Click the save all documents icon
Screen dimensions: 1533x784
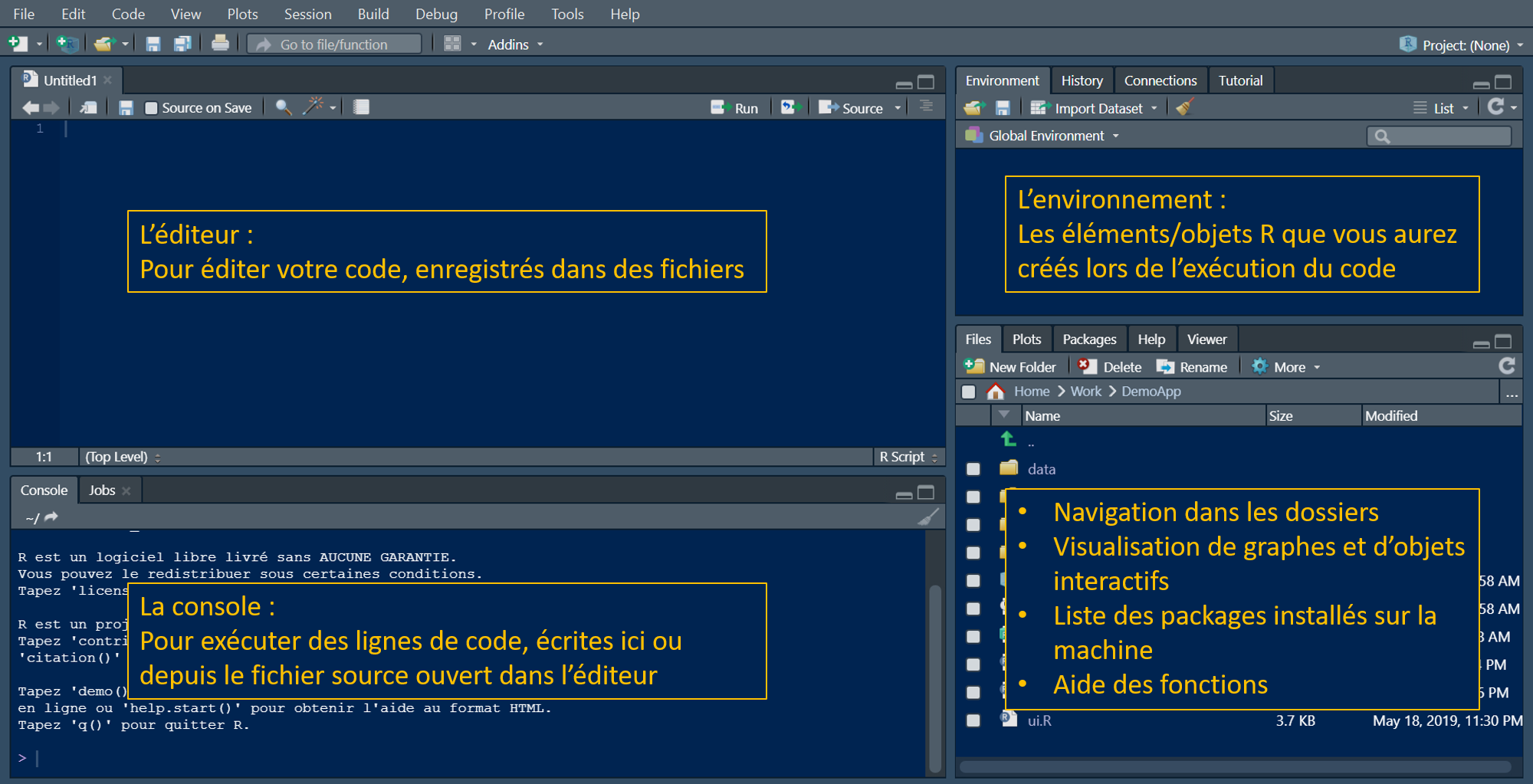182,44
